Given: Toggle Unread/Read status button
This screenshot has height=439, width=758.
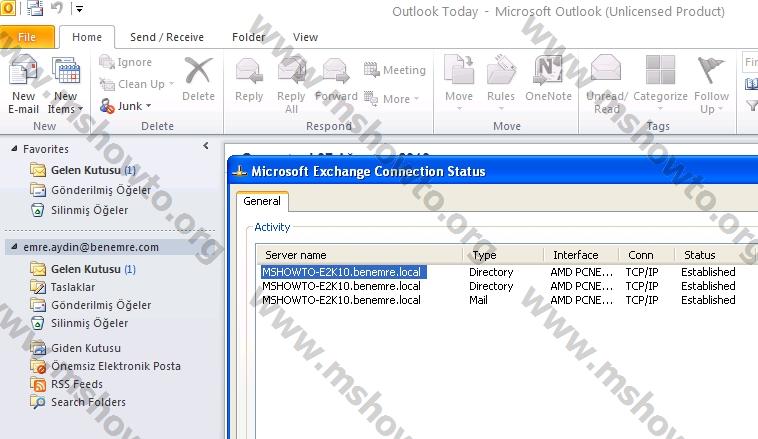Looking at the screenshot, I should (606, 84).
